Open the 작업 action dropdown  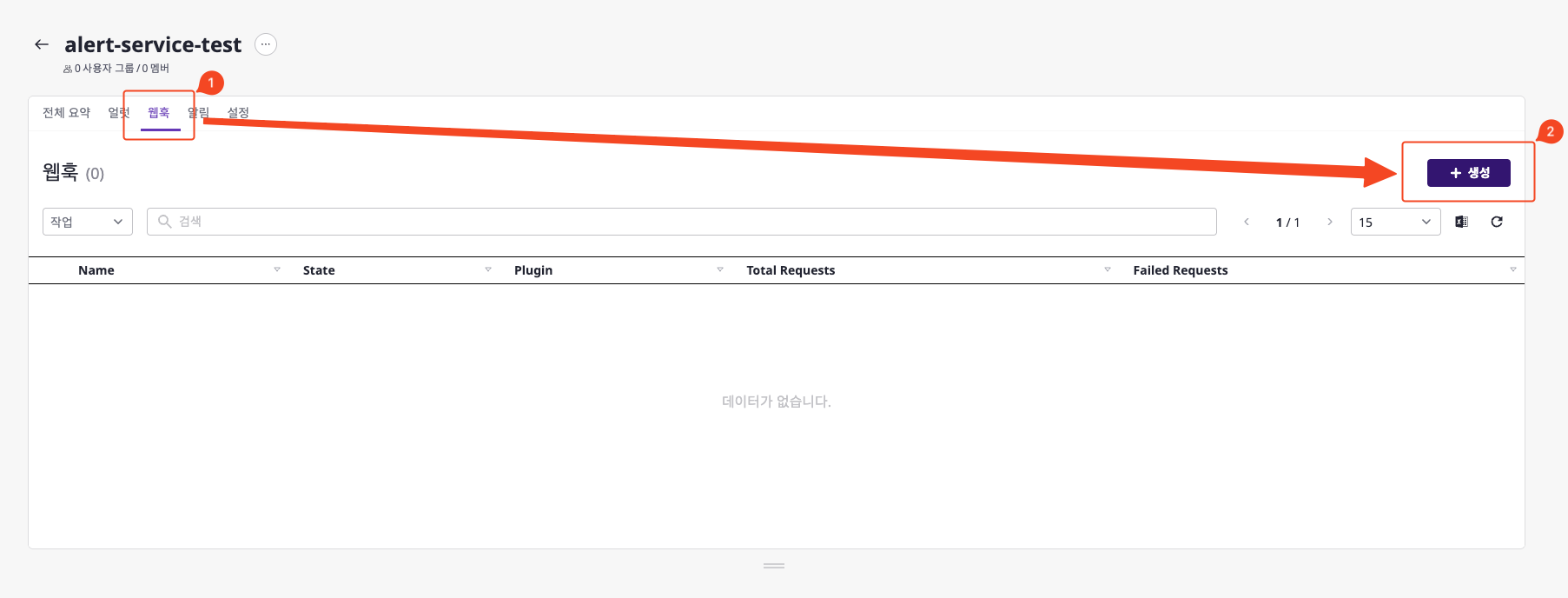click(x=88, y=222)
